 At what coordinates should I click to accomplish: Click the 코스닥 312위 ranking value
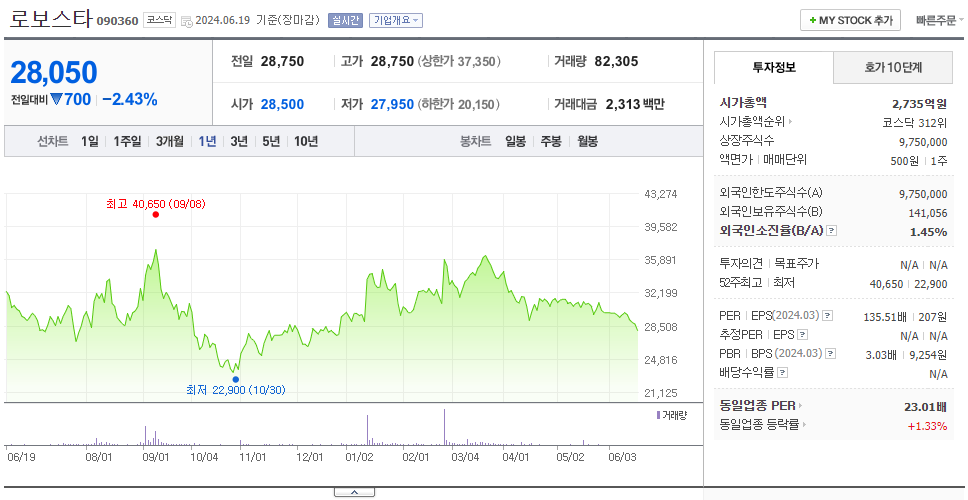(x=915, y=122)
